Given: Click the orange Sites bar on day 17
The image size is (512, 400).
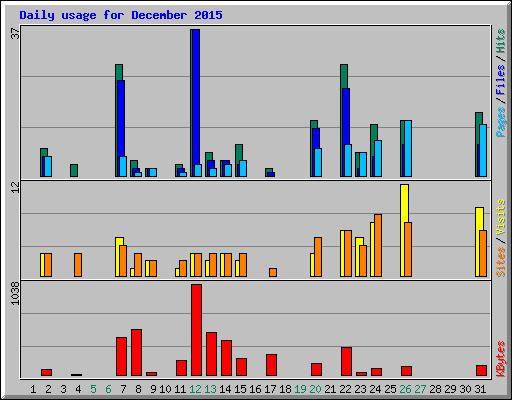Looking at the screenshot, I should (273, 272).
